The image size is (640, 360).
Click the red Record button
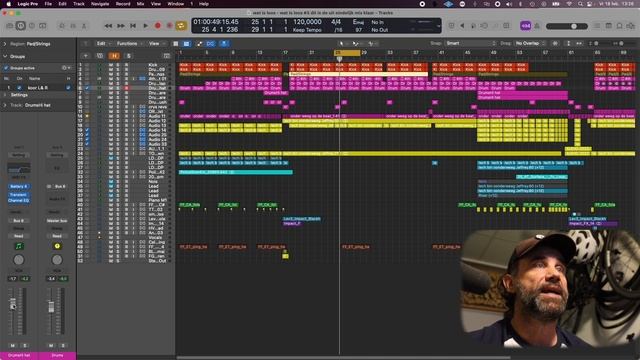(158, 26)
